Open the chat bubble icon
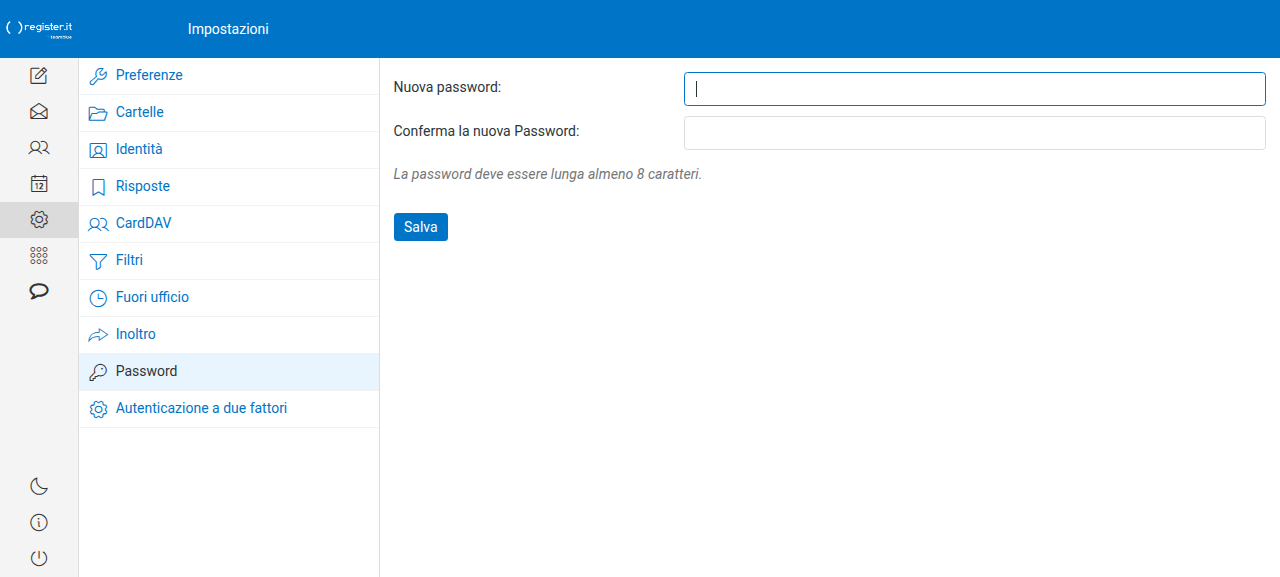The height and width of the screenshot is (577, 1280). point(39,291)
